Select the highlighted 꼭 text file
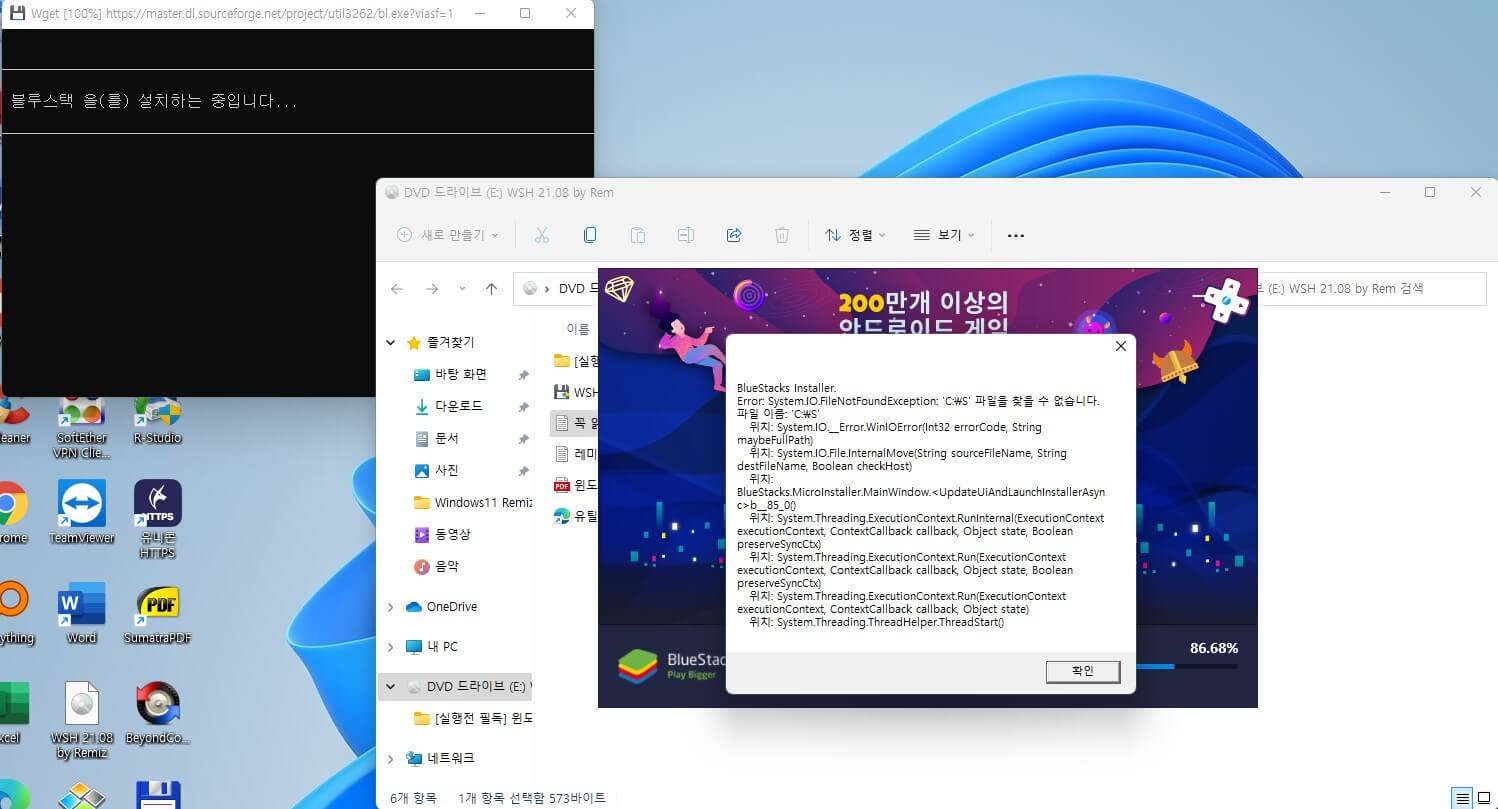The height and width of the screenshot is (809, 1498). [575, 423]
